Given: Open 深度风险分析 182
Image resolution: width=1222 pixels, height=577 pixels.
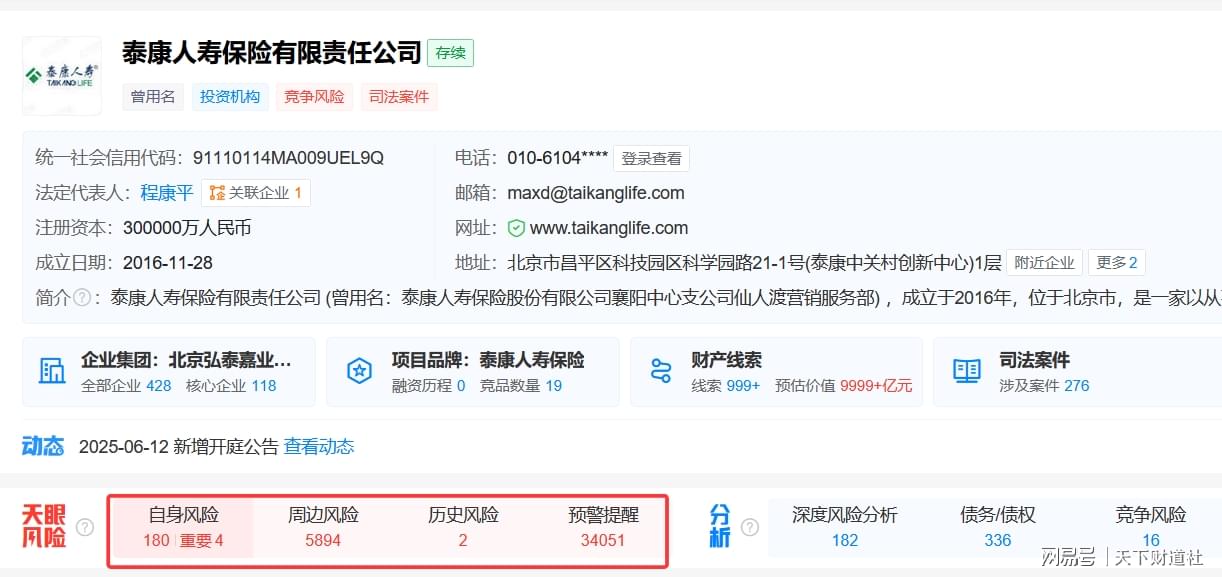Looking at the screenshot, I should [x=845, y=527].
